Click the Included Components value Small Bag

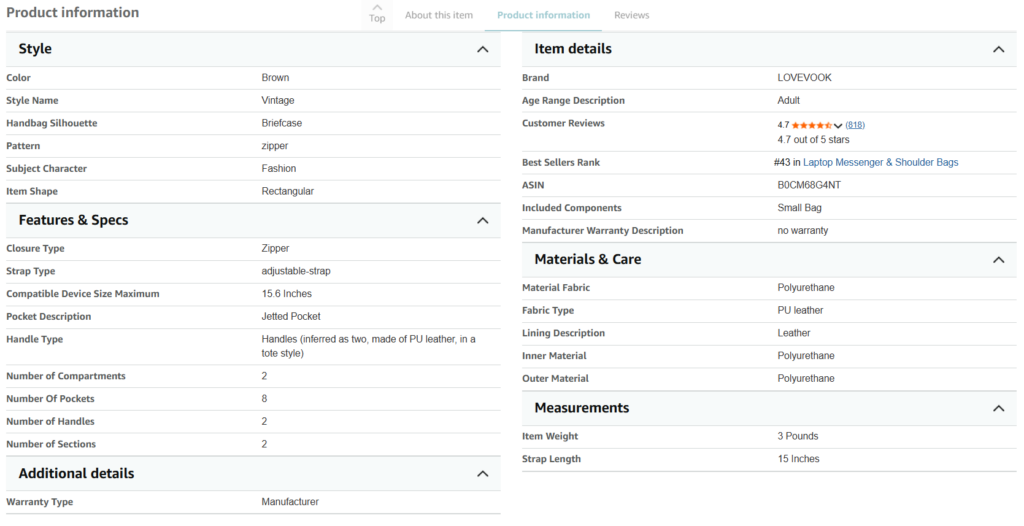click(799, 208)
